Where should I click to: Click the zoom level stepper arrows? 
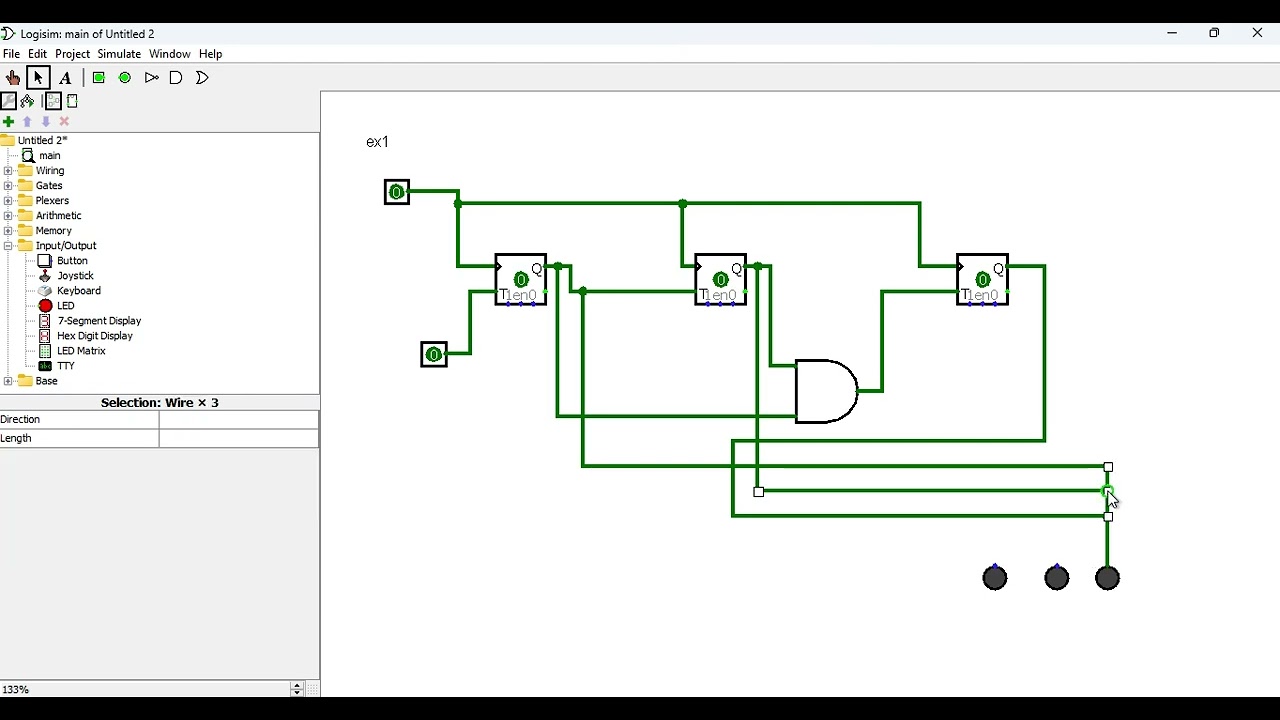click(x=297, y=689)
